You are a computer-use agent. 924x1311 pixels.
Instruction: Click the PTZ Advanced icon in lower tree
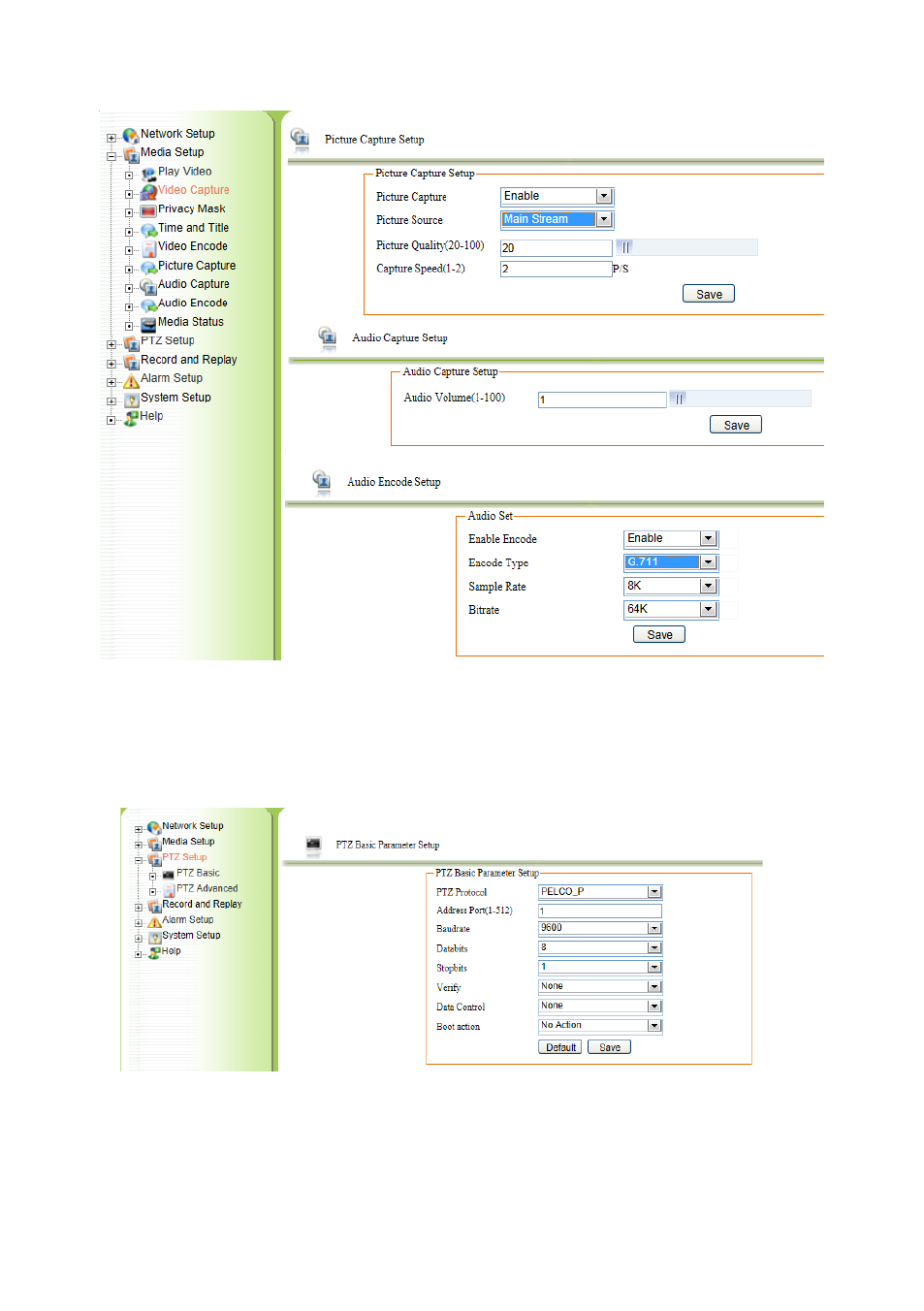pyautogui.click(x=169, y=889)
